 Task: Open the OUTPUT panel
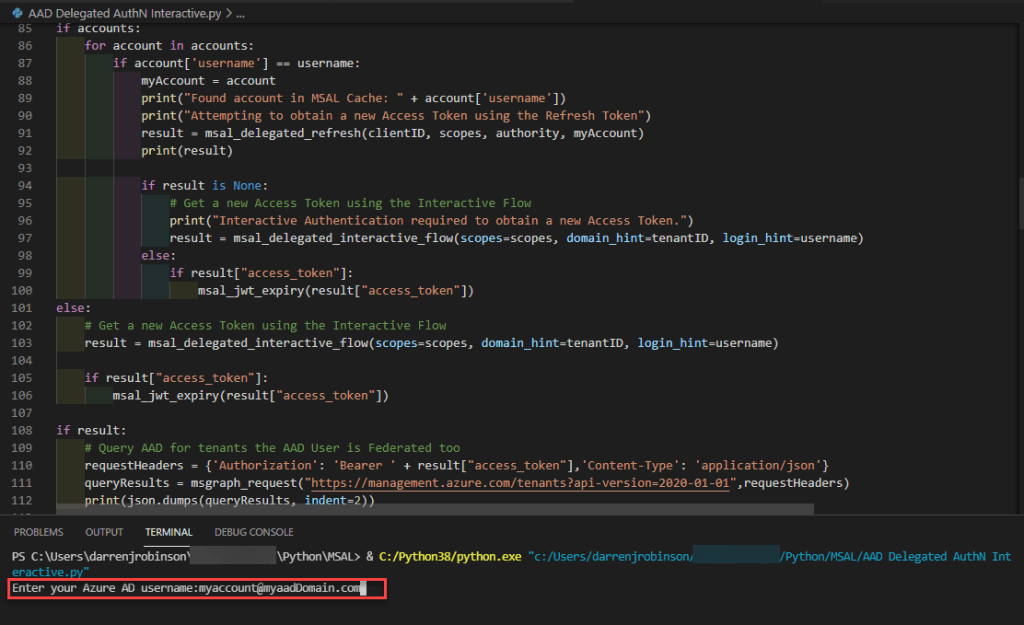coord(104,531)
